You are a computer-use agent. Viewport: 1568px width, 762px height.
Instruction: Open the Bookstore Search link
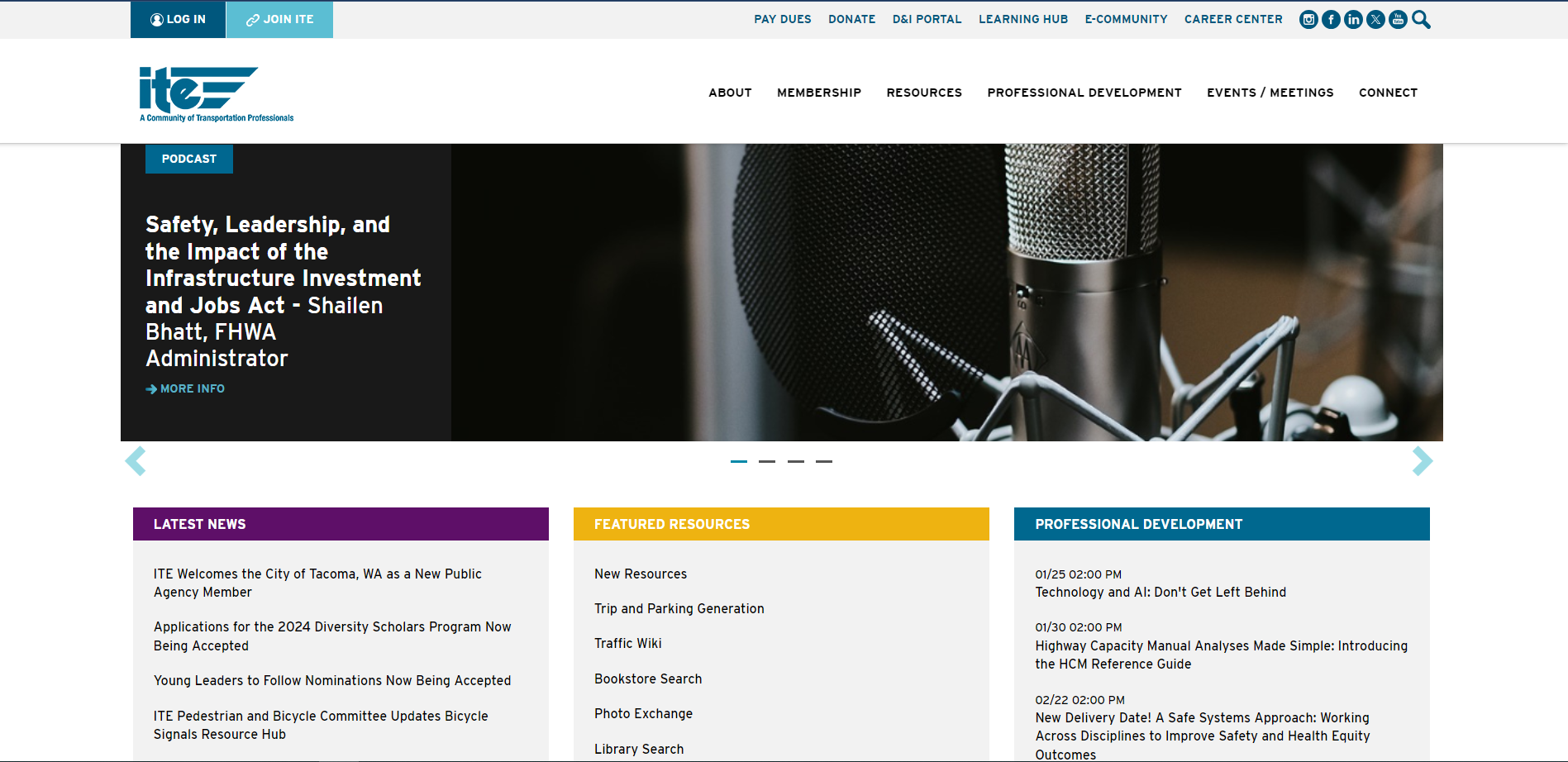pos(648,679)
